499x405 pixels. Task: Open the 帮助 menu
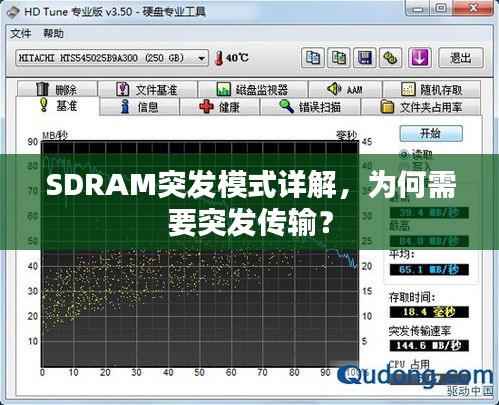click(53, 33)
